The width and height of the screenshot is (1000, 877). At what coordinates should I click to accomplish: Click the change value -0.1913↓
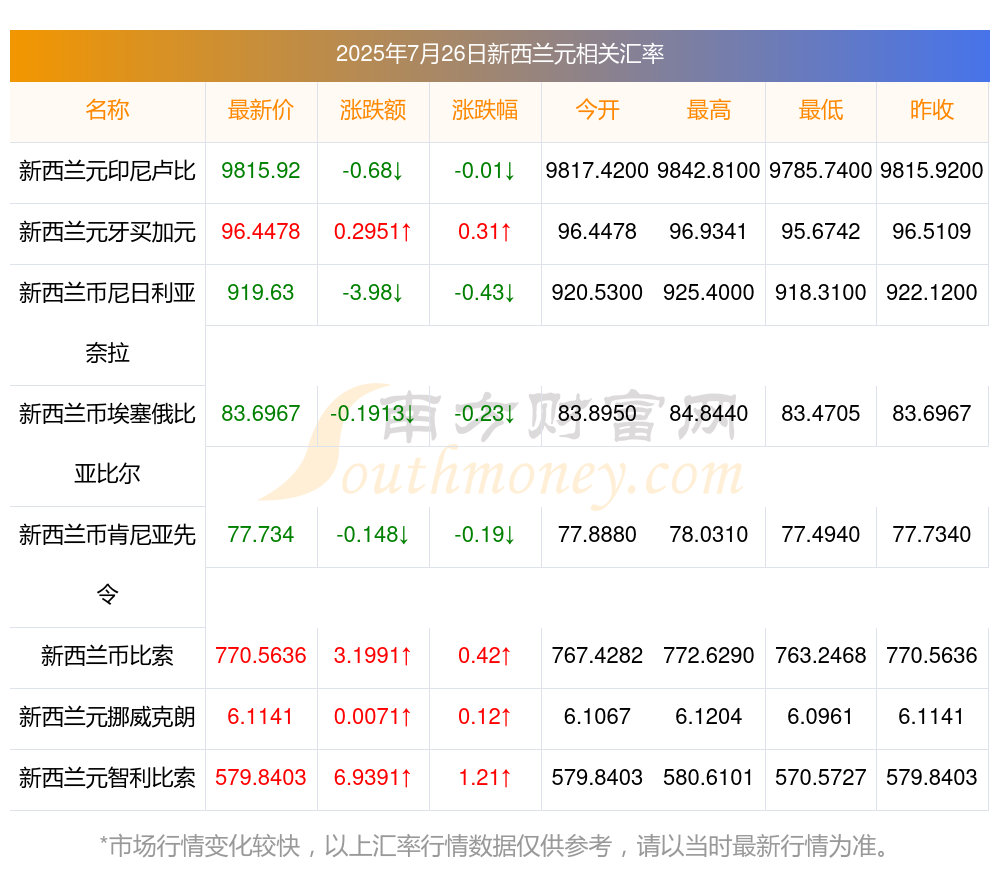[x=373, y=413]
